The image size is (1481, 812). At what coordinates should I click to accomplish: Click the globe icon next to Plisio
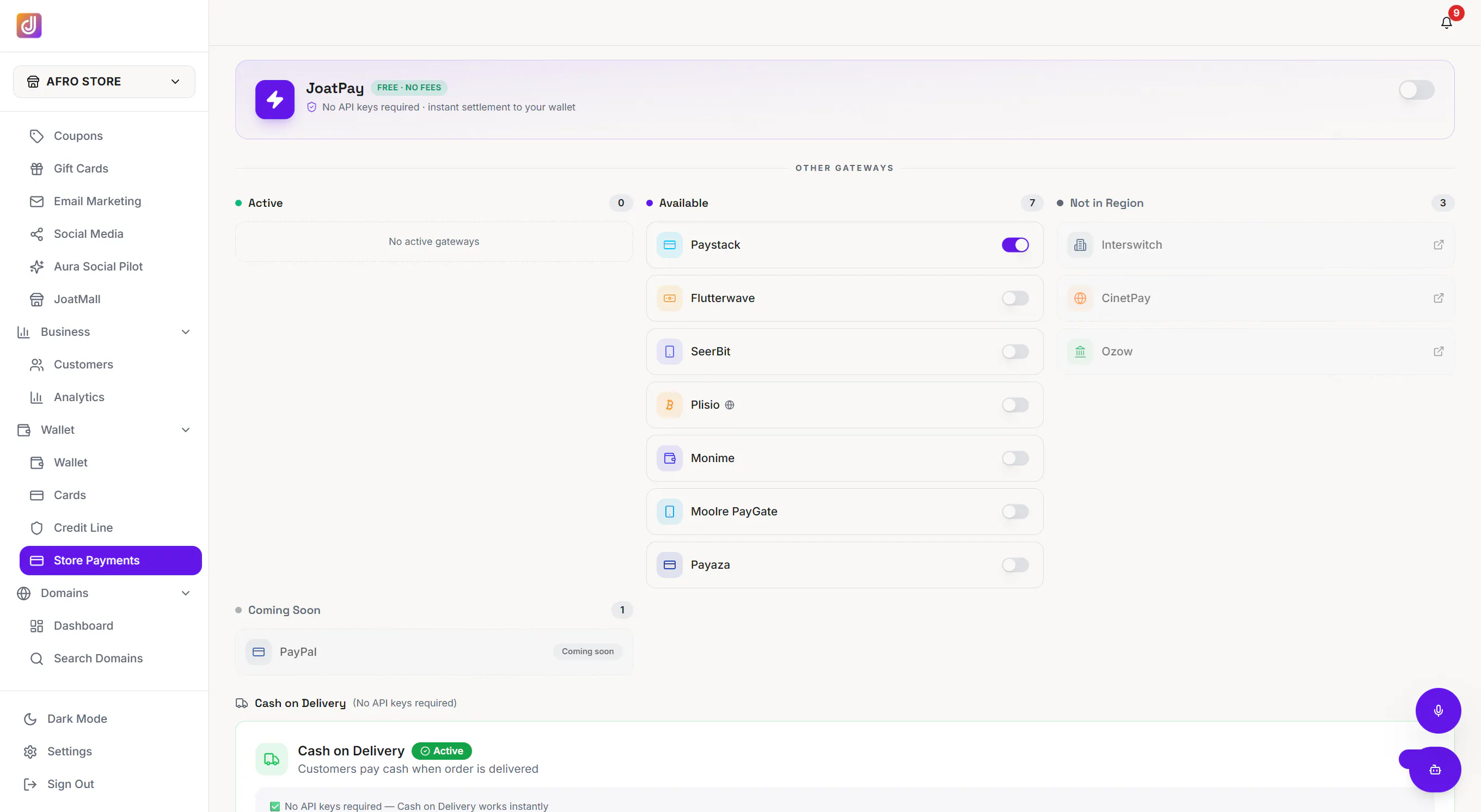pyautogui.click(x=730, y=405)
